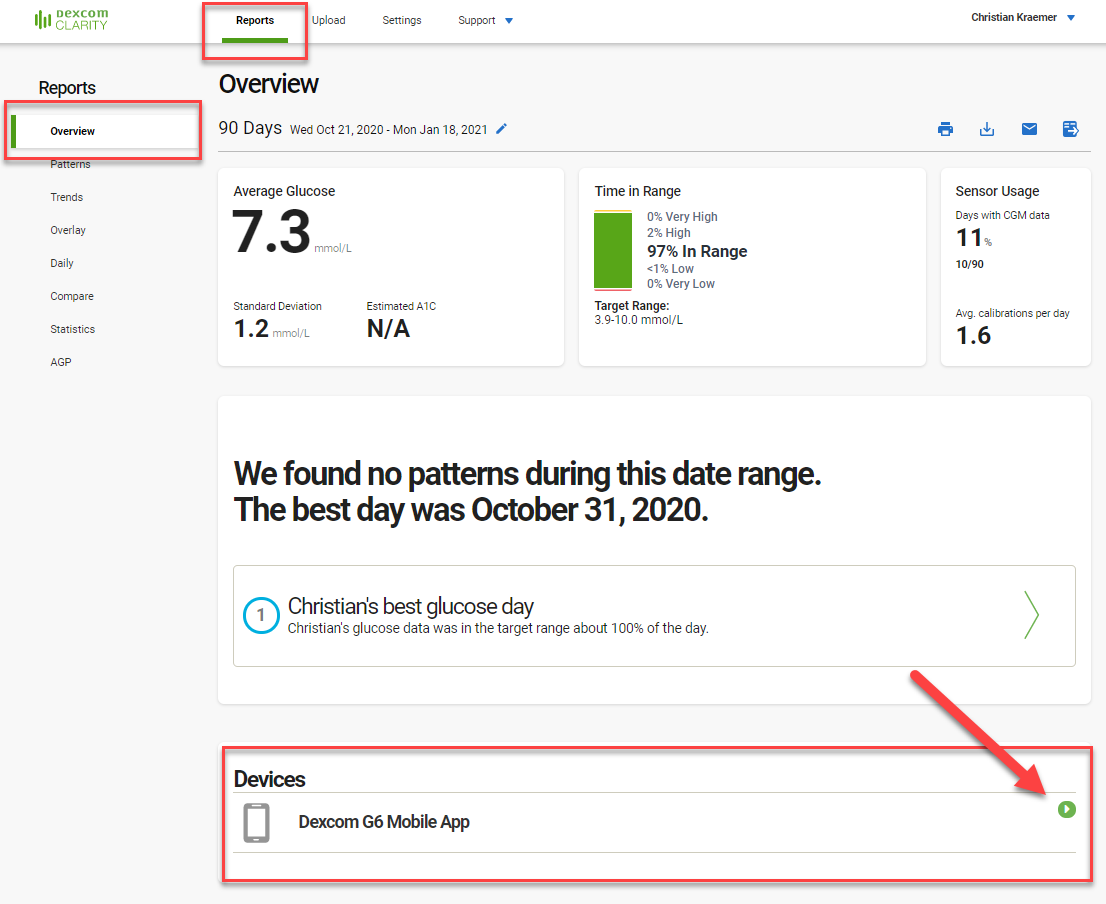This screenshot has height=904, width=1106.
Task: Switch to the Reports tab
Action: pyautogui.click(x=255, y=21)
